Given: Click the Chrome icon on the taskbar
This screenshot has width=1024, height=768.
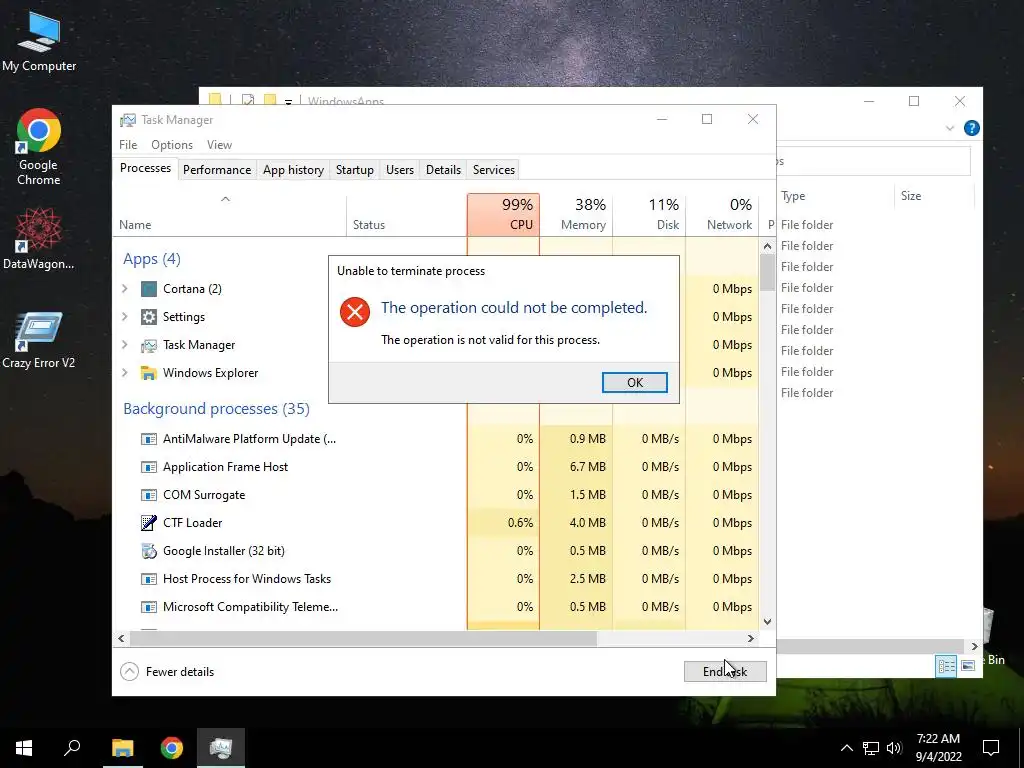Looking at the screenshot, I should click(x=172, y=748).
